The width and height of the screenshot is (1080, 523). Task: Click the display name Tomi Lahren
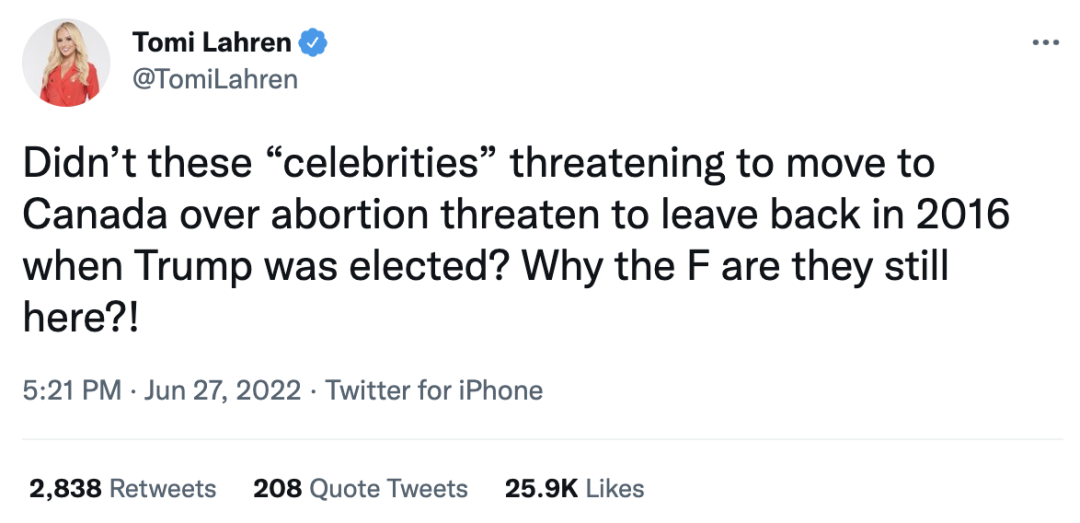coord(212,44)
